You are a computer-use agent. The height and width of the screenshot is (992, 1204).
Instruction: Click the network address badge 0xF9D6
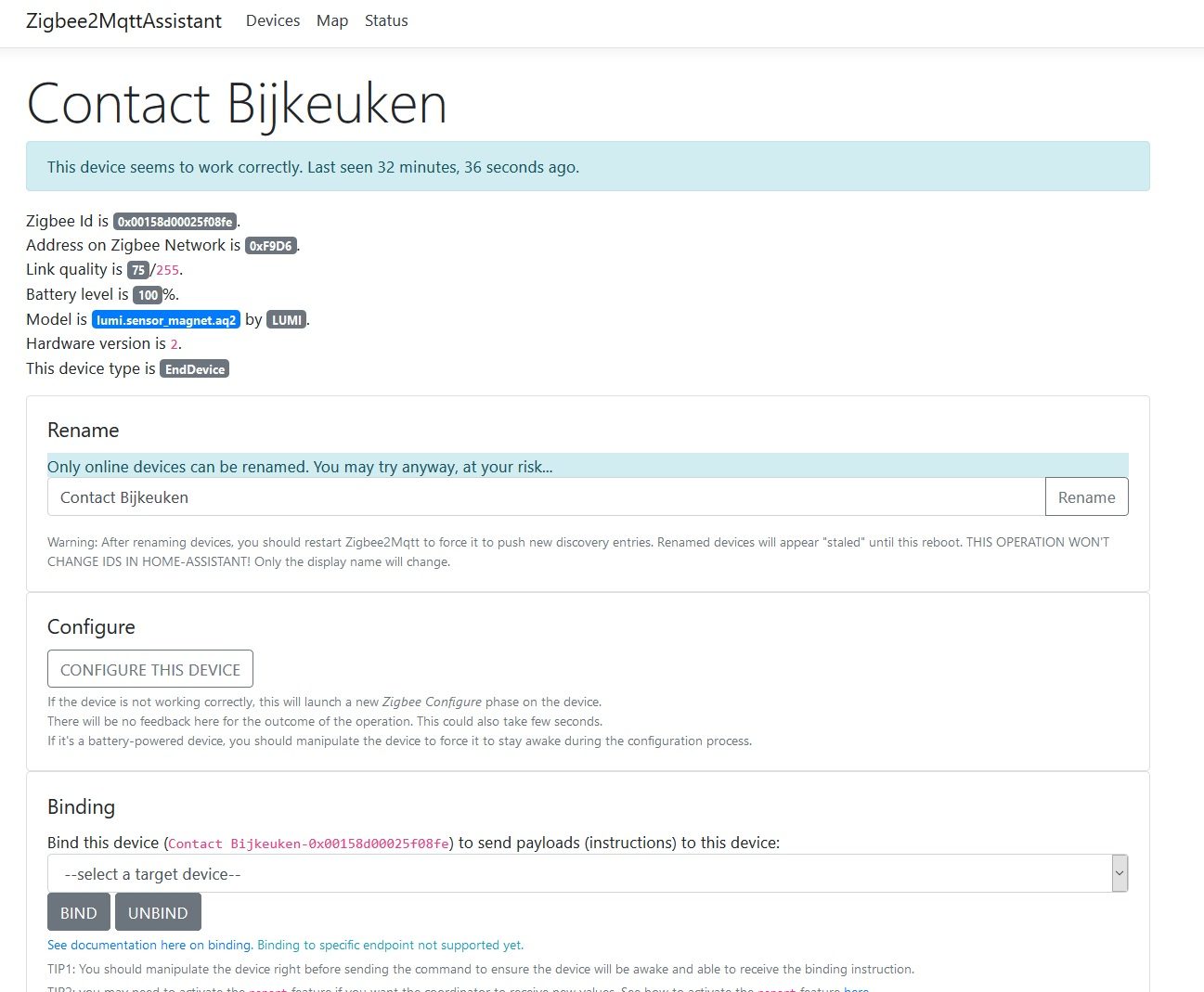click(270, 246)
